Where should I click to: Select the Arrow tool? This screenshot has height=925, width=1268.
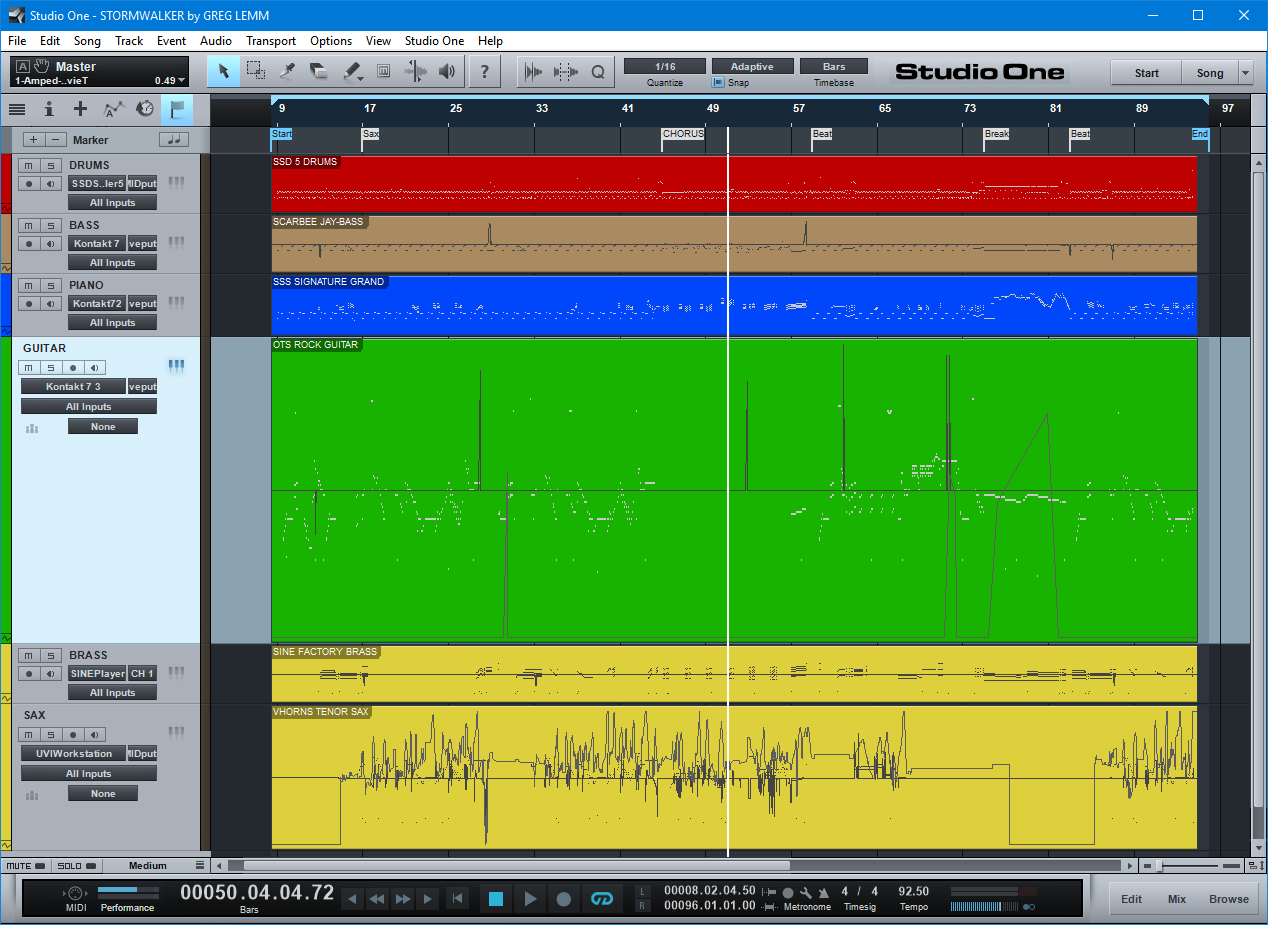pos(224,71)
